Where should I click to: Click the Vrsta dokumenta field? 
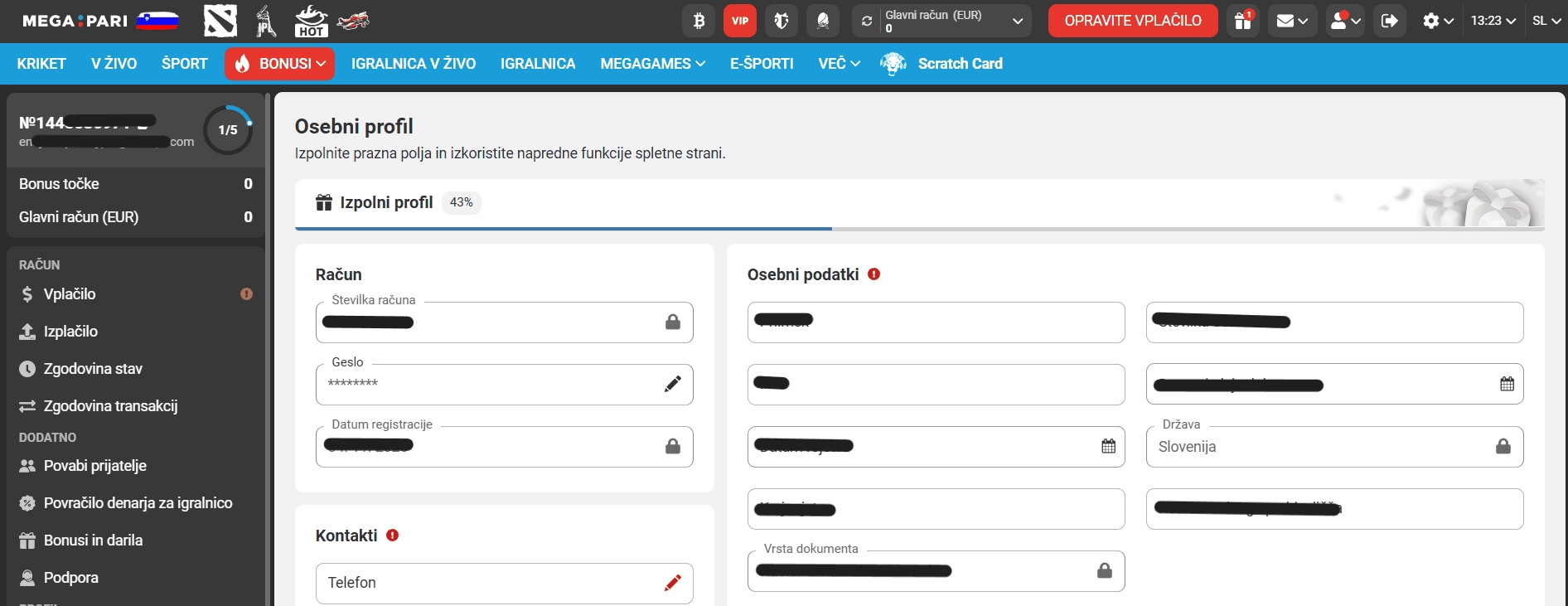click(936, 570)
